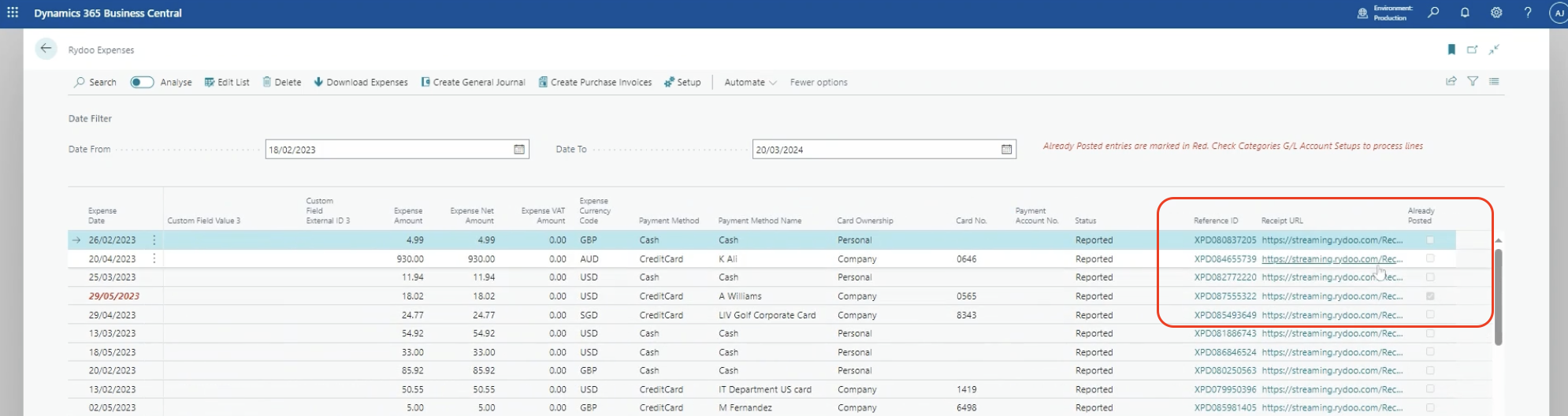1568x416 pixels.
Task: Click Fewer options
Action: coord(819,82)
